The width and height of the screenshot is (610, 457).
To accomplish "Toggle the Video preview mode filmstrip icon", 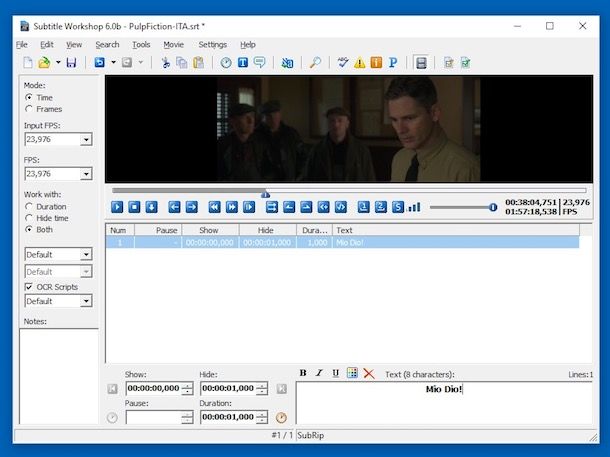I will [421, 63].
